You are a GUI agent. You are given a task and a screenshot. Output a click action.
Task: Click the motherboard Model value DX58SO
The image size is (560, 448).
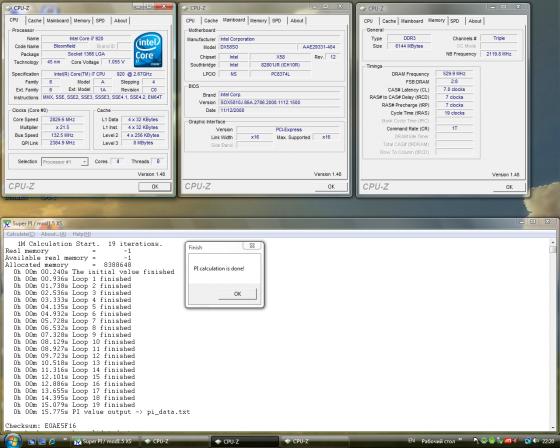[257, 47]
